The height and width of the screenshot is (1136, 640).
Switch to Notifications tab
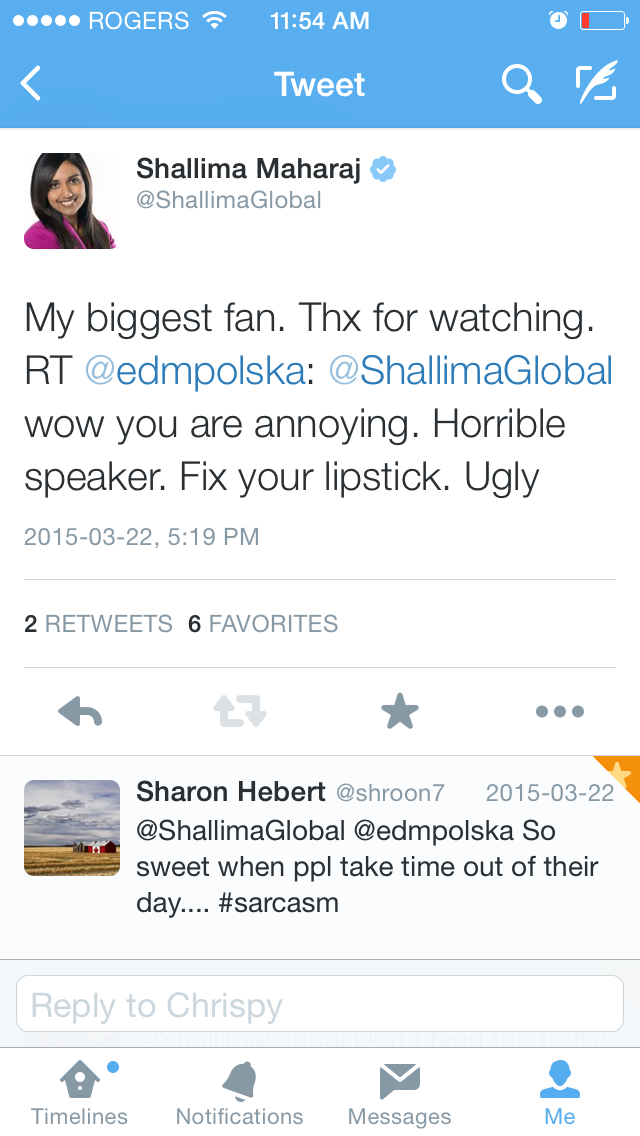[x=240, y=1093]
